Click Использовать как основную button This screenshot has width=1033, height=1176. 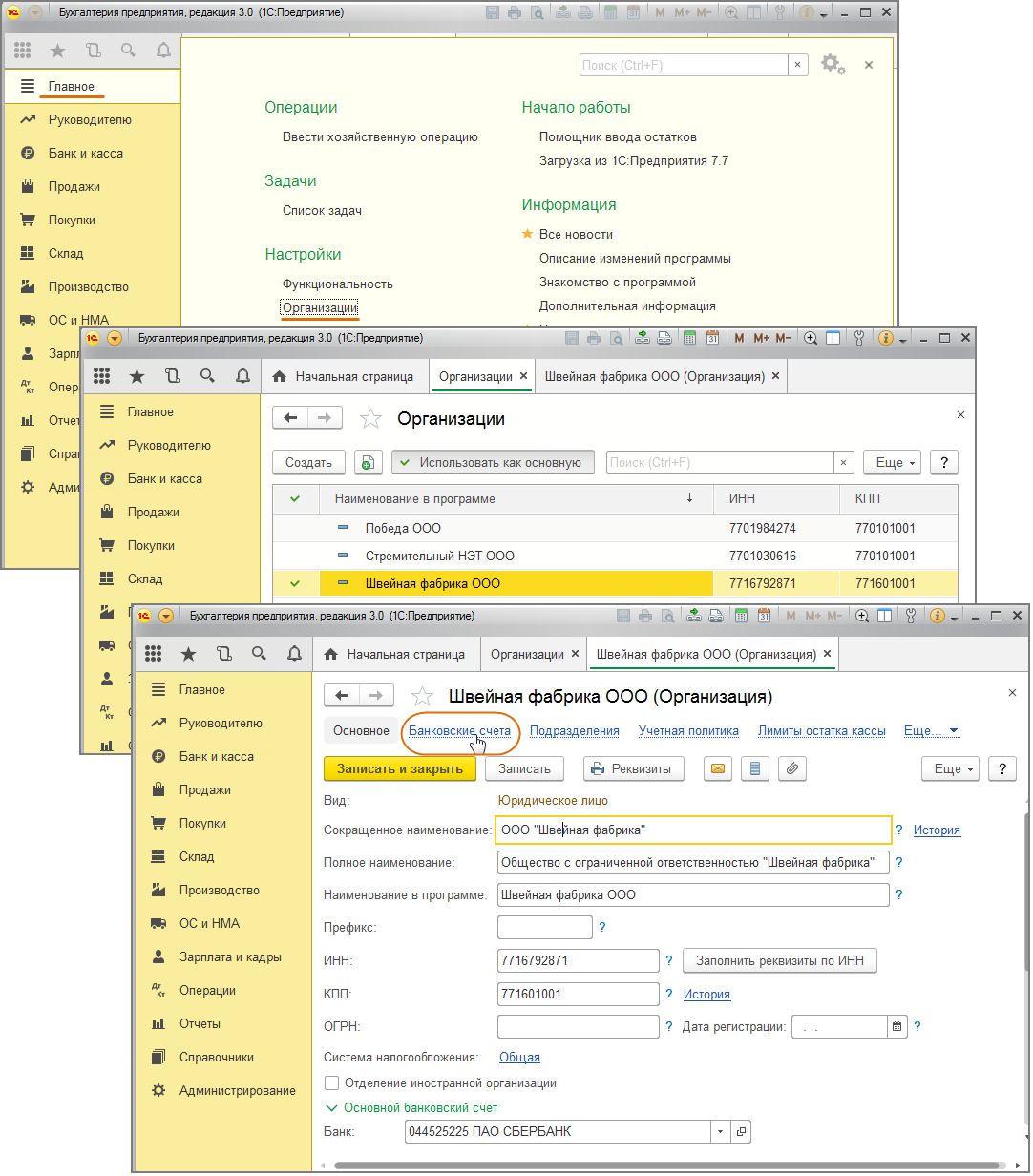click(x=493, y=462)
